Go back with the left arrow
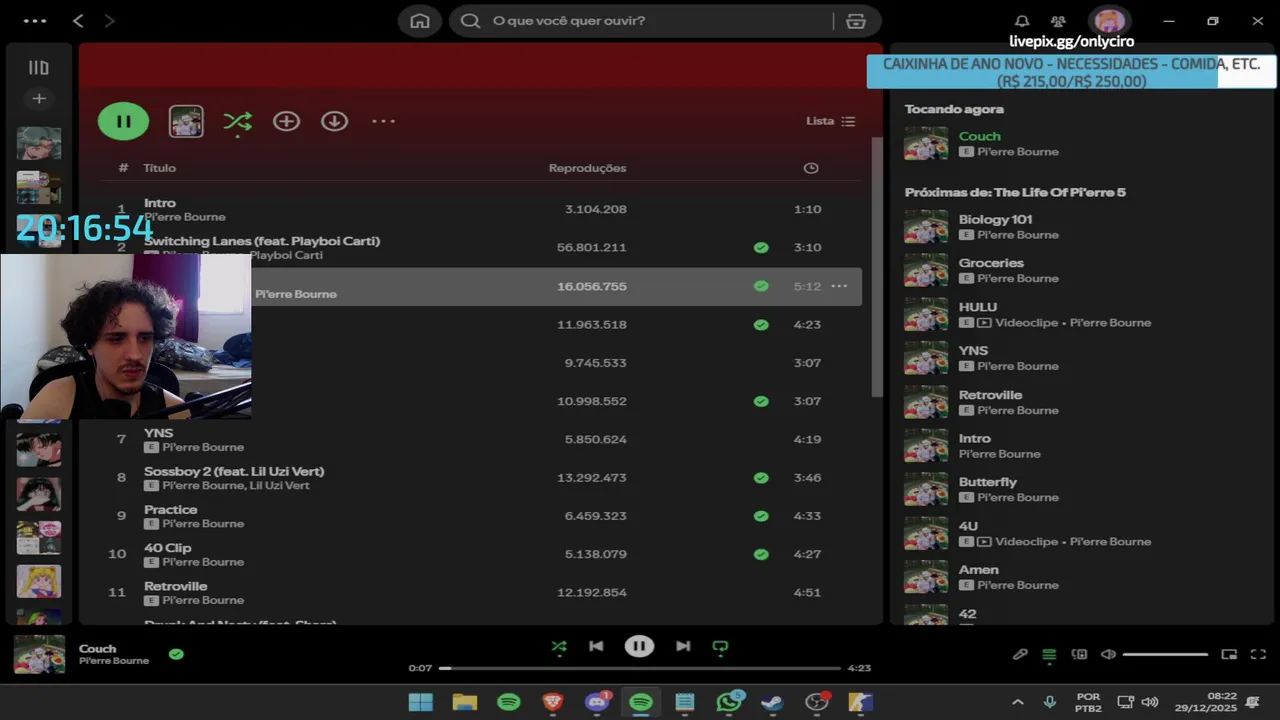 78,20
